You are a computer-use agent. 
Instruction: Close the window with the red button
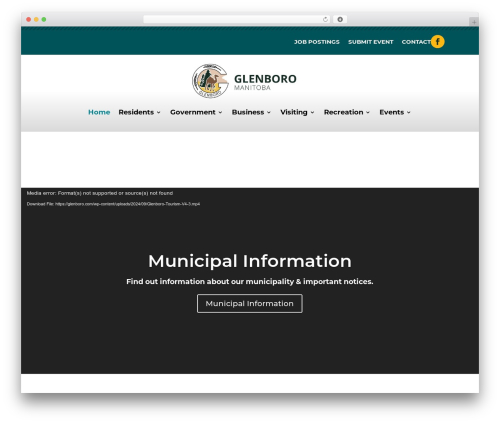(29, 19)
